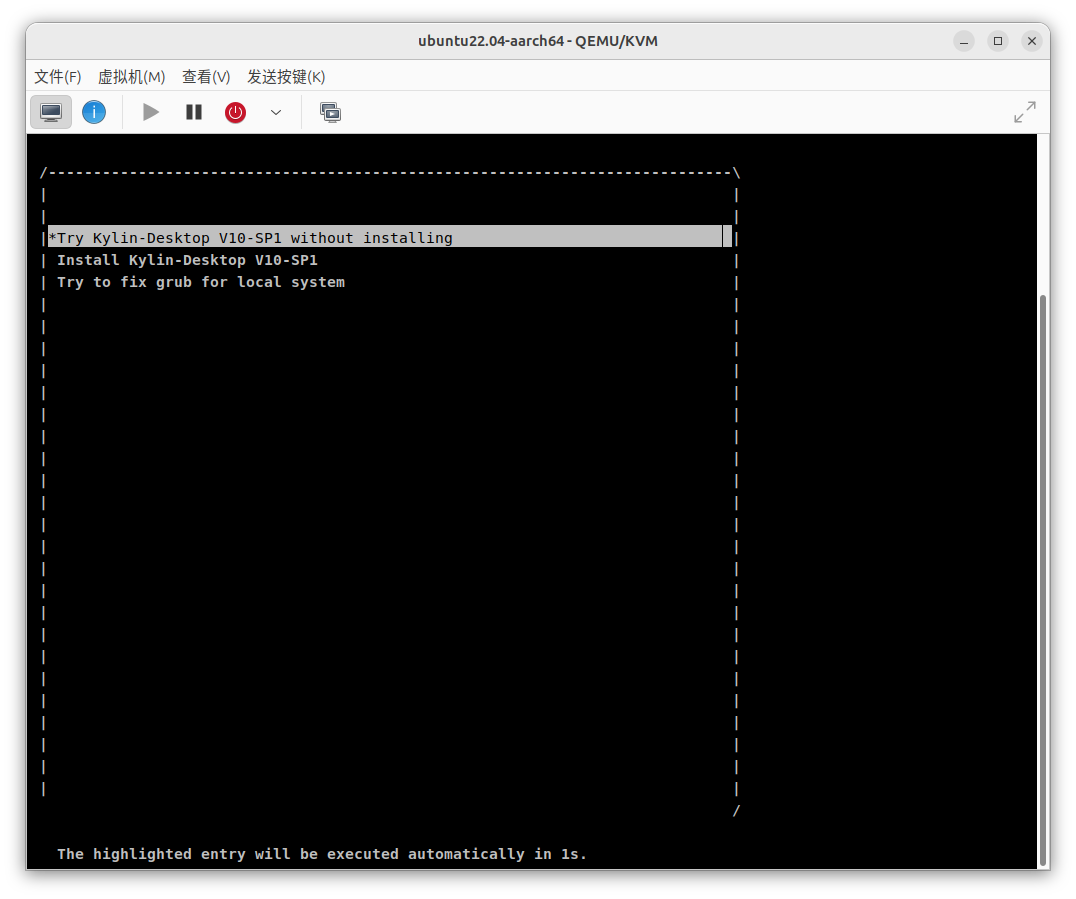Click the console vertical scrollbar
Viewport: 1076px width, 899px height.
point(1043,581)
